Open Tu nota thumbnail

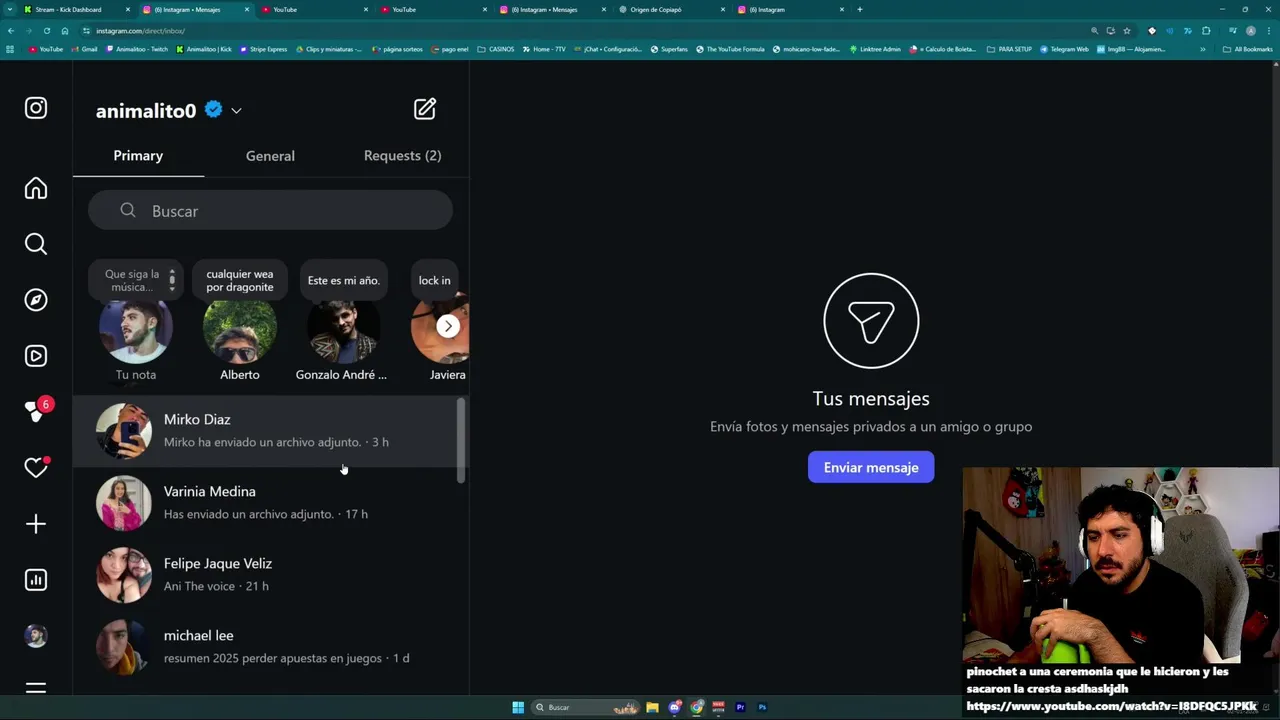tap(136, 327)
